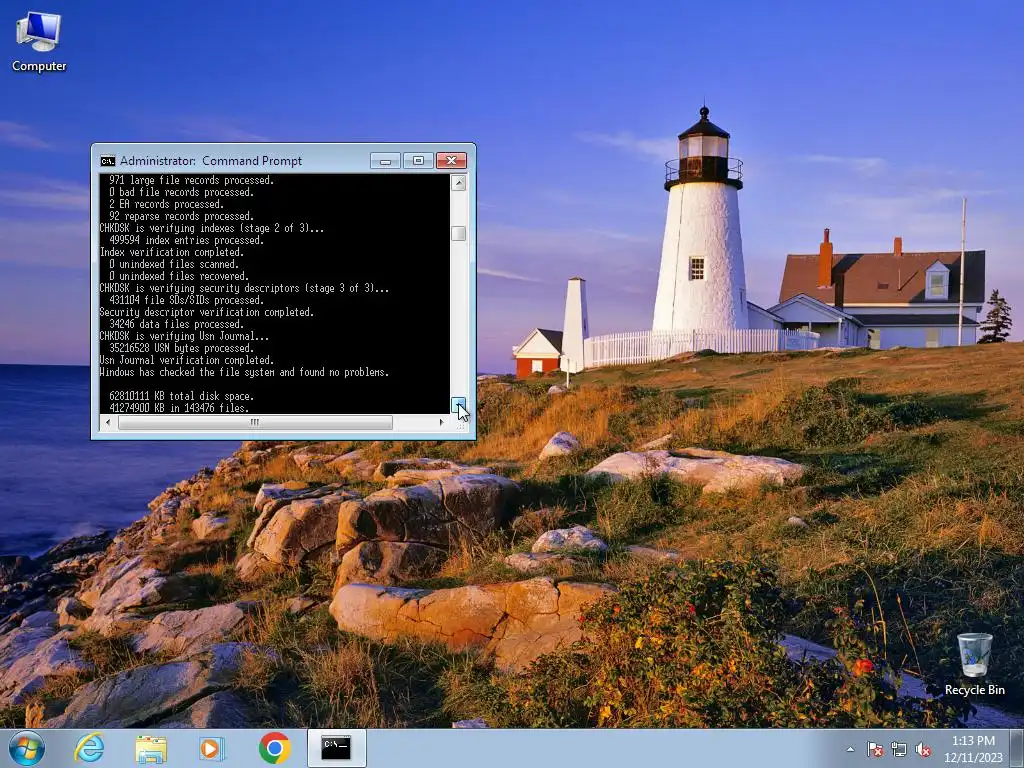Viewport: 1024px width, 768px height.
Task: Close the Command Prompt window
Action: 451,161
